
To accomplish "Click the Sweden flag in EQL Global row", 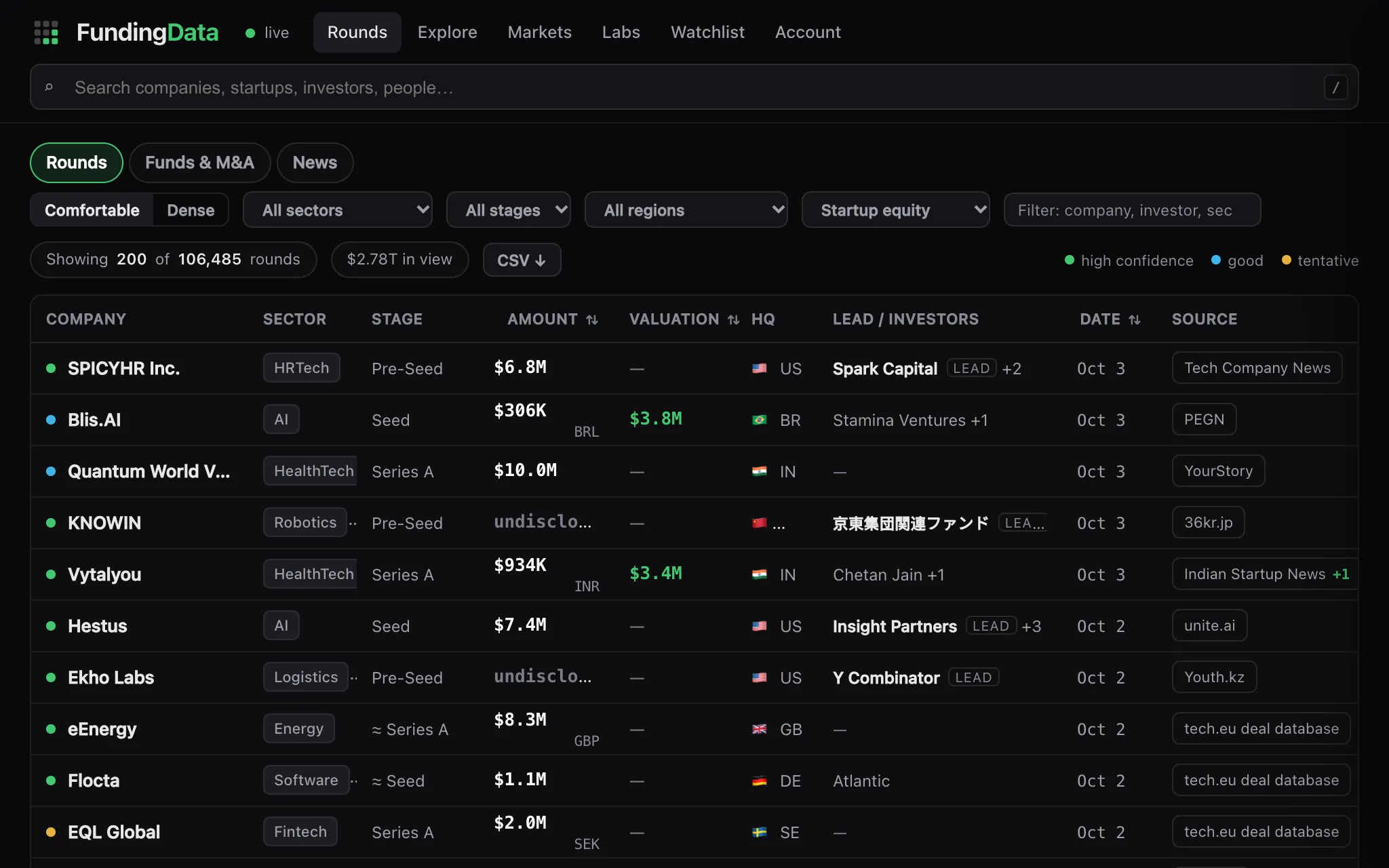I will pyautogui.click(x=760, y=832).
